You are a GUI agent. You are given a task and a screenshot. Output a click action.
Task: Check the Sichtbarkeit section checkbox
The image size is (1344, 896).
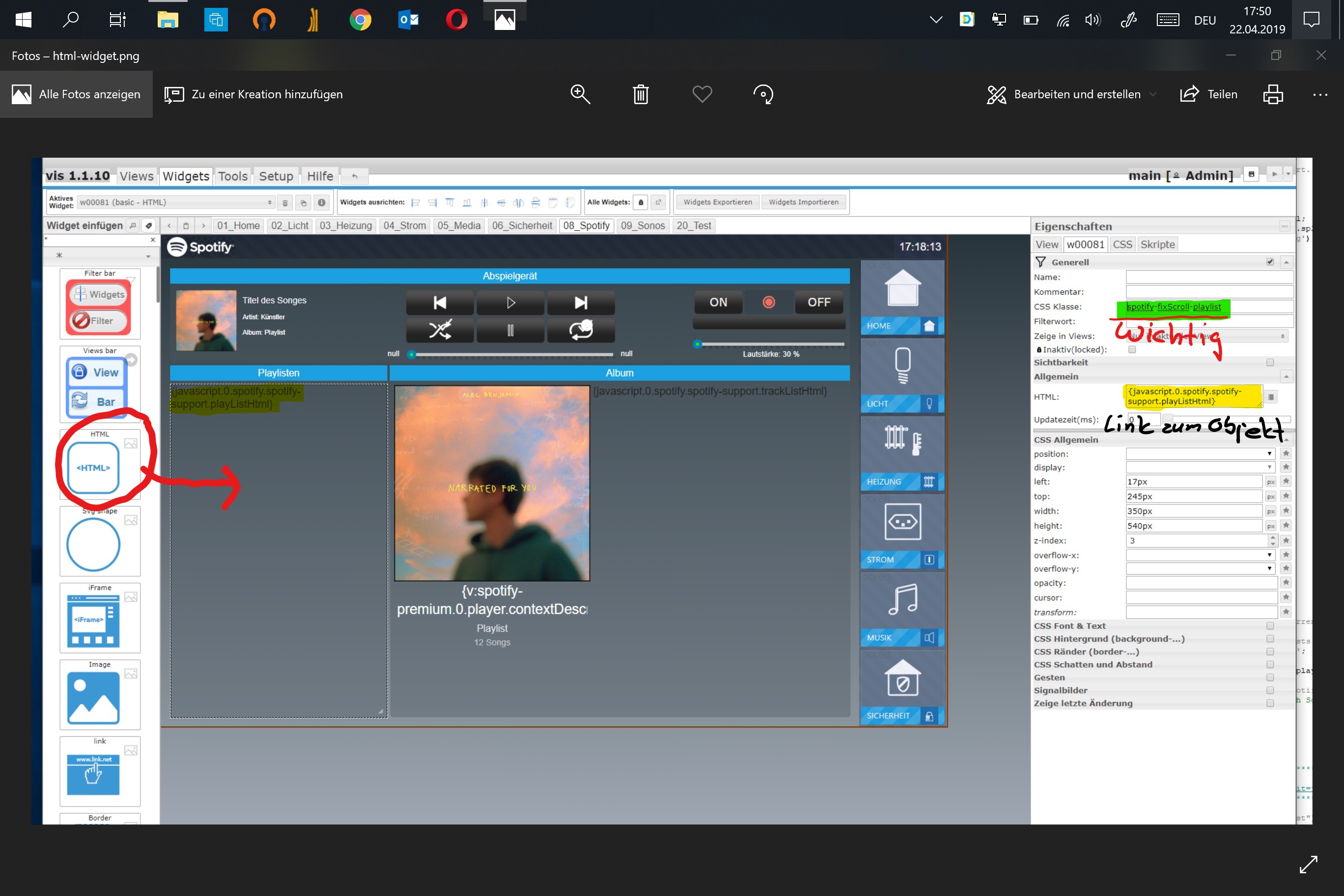point(1270,363)
